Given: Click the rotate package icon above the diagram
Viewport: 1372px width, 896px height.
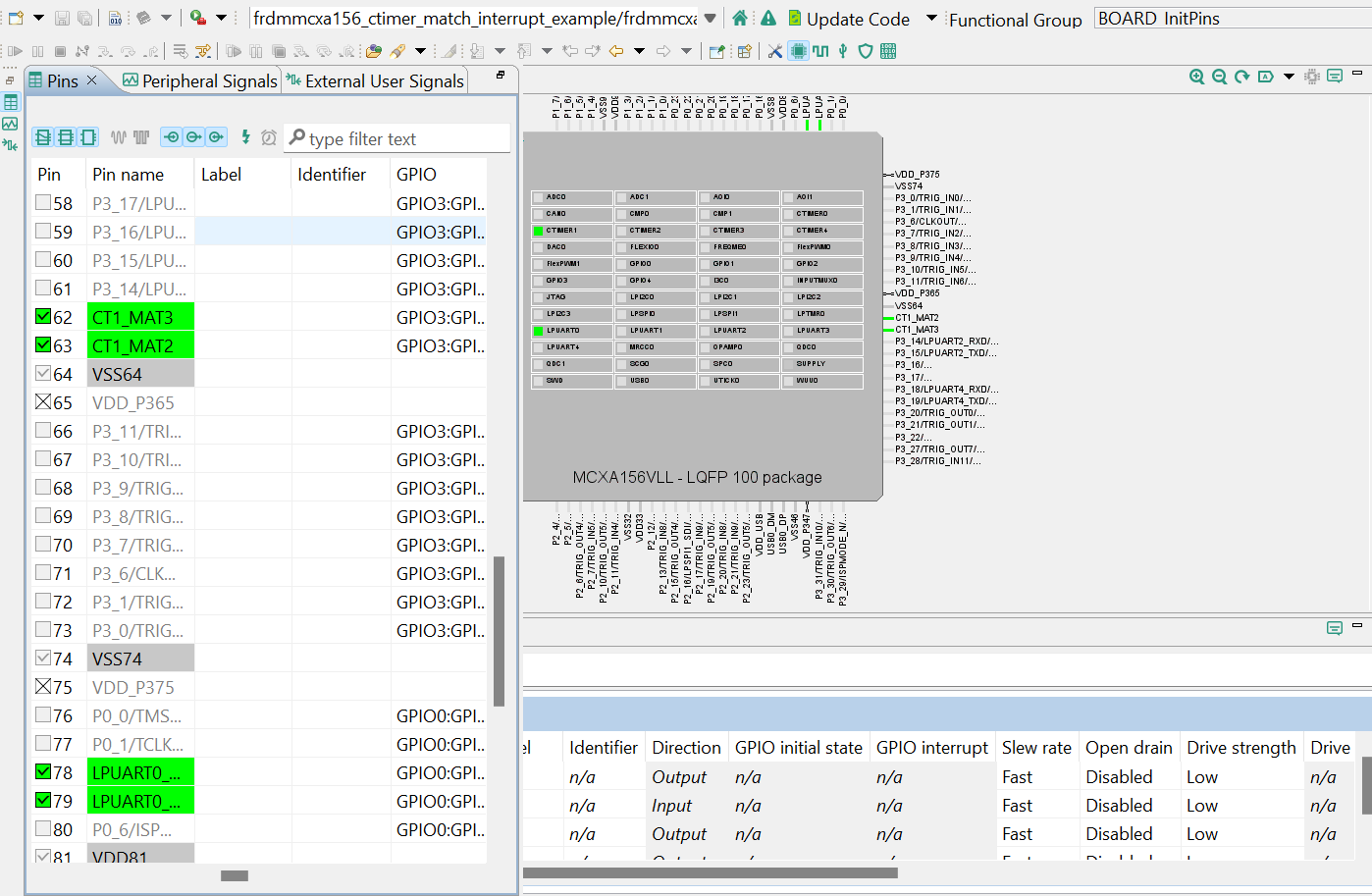Looking at the screenshot, I should tap(1240, 76).
